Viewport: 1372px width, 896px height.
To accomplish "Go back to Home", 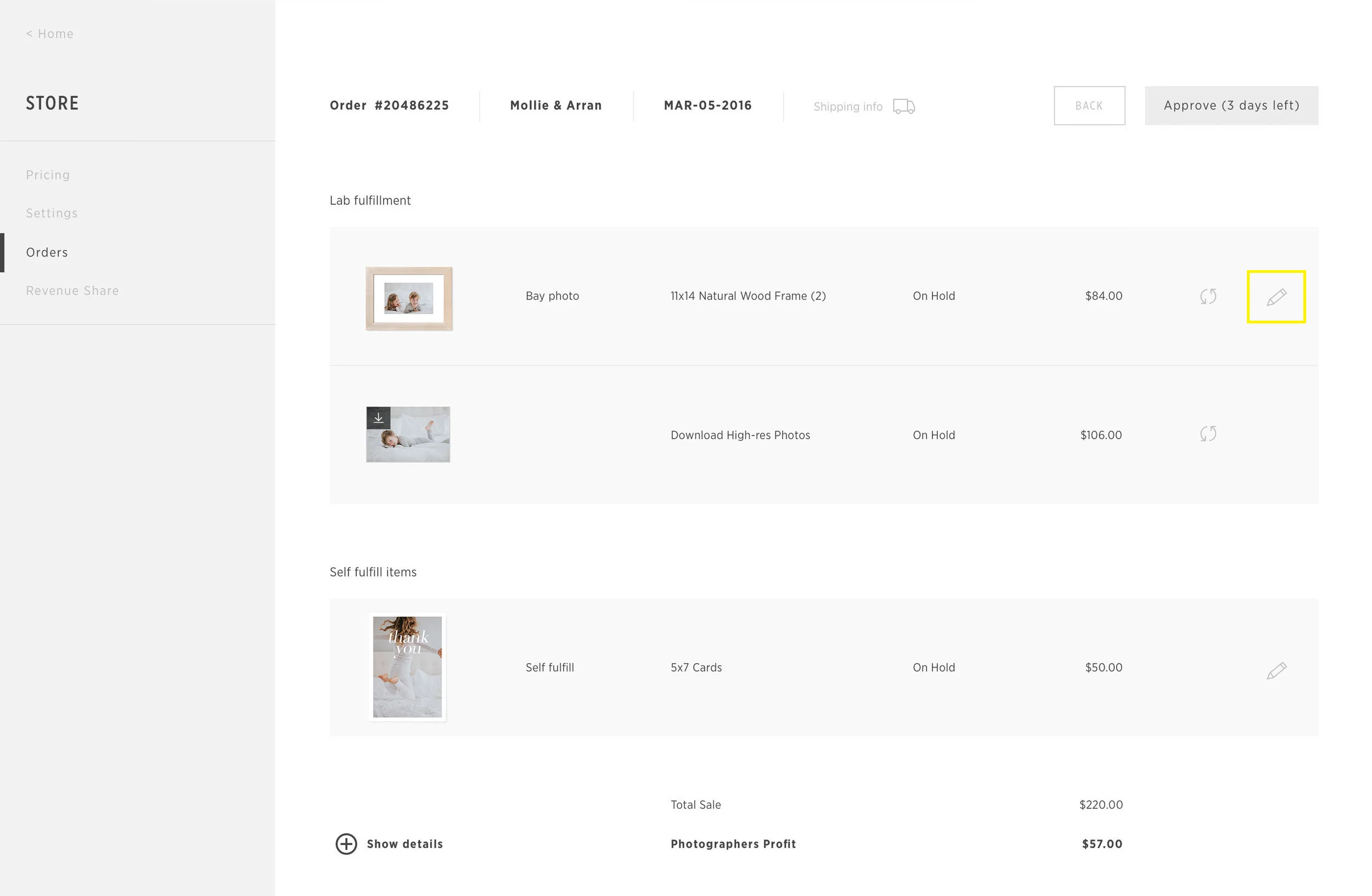I will click(49, 34).
